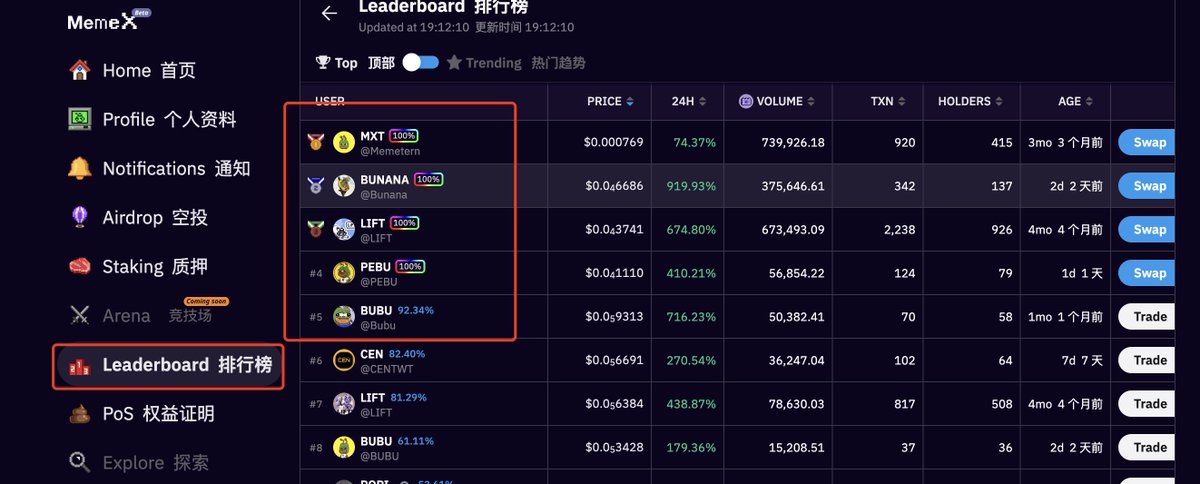The image size is (1200, 484).
Task: Select the Trending star label
Action: (x=484, y=62)
